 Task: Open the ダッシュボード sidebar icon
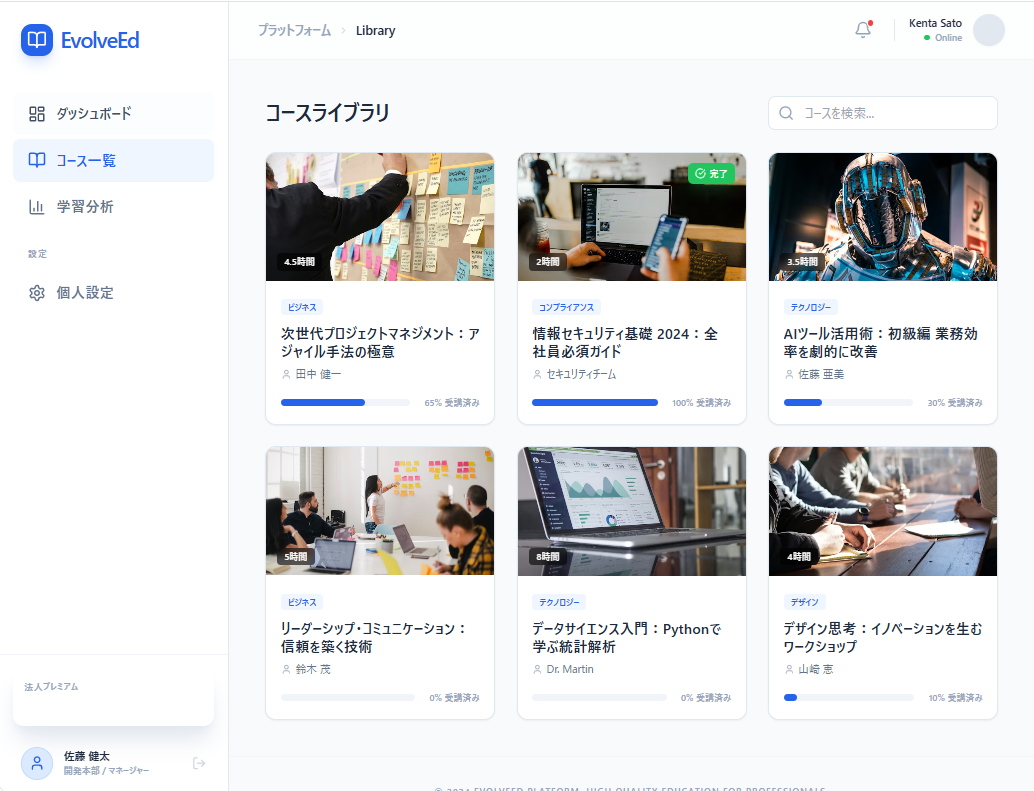[x=37, y=113]
